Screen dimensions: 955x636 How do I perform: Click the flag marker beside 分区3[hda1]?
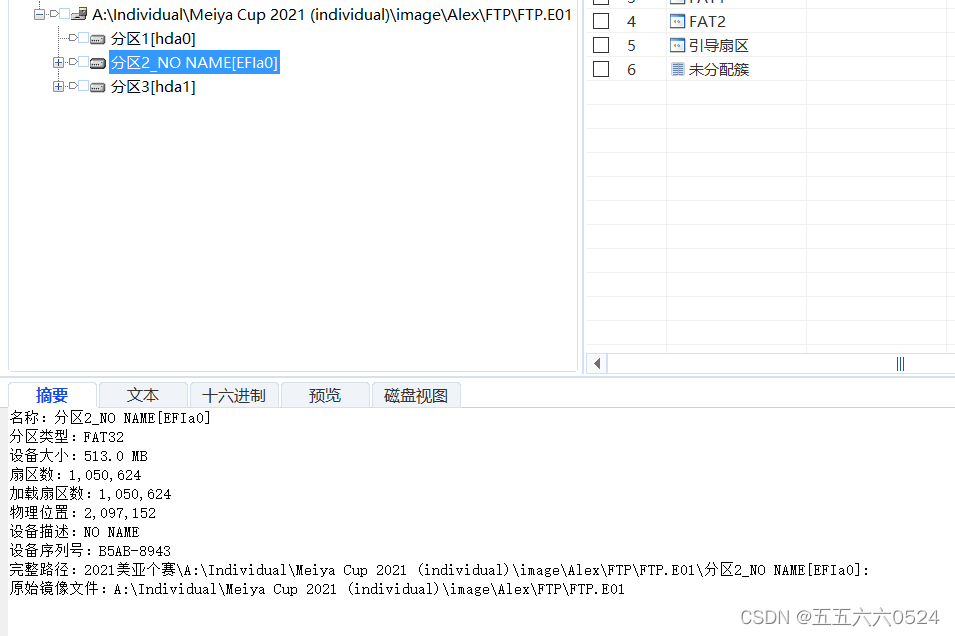(73, 86)
